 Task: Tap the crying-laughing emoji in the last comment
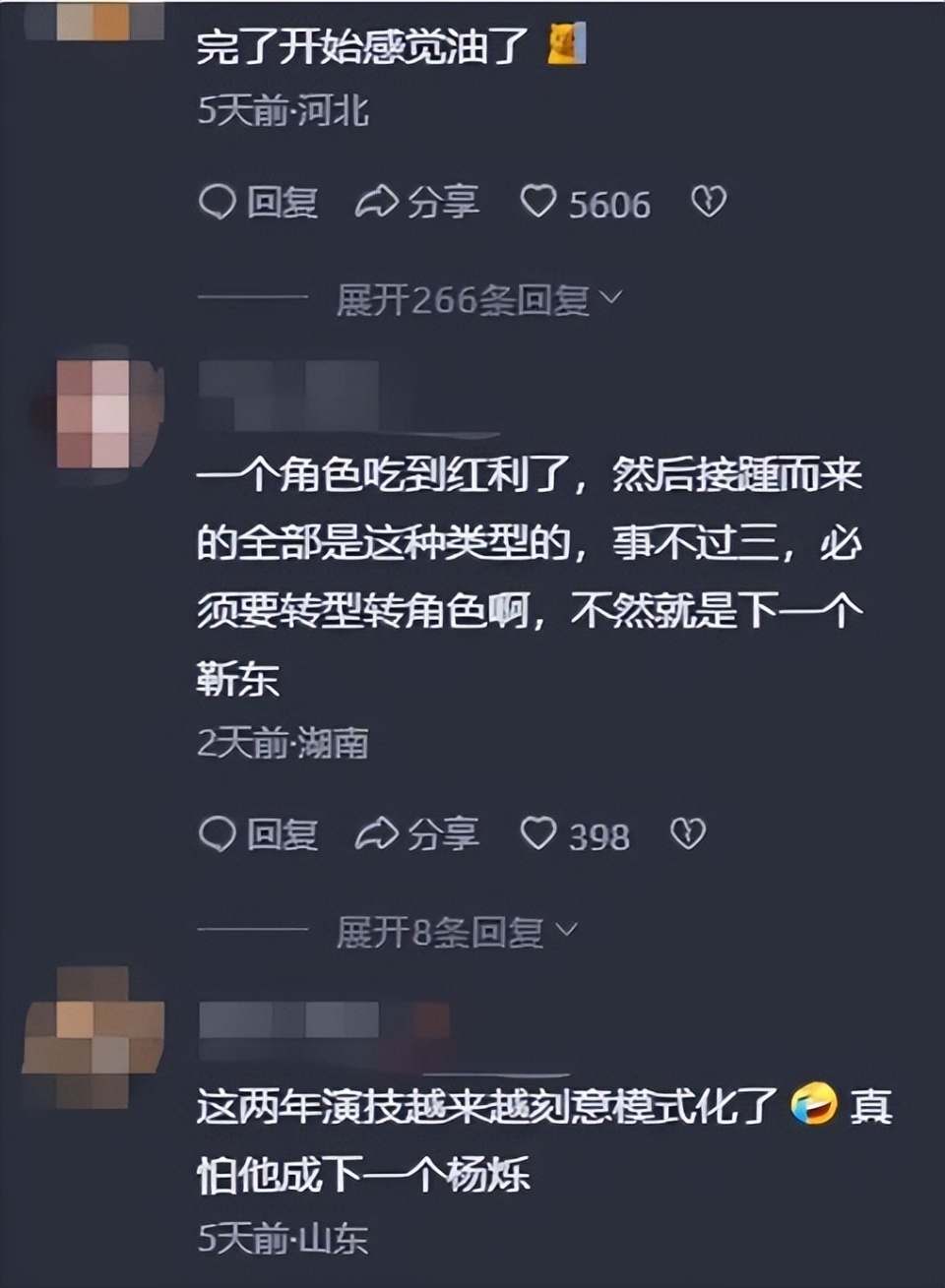tap(813, 1105)
